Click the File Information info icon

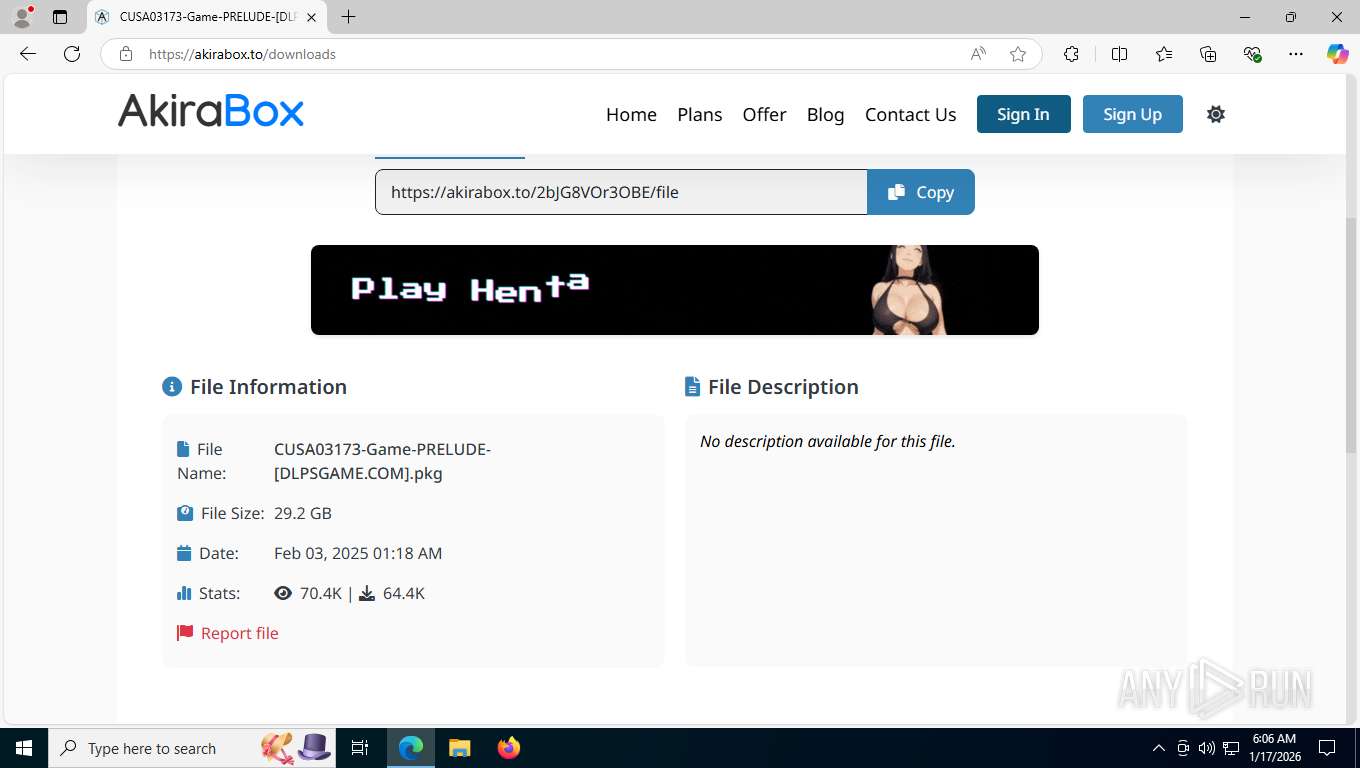click(x=172, y=387)
